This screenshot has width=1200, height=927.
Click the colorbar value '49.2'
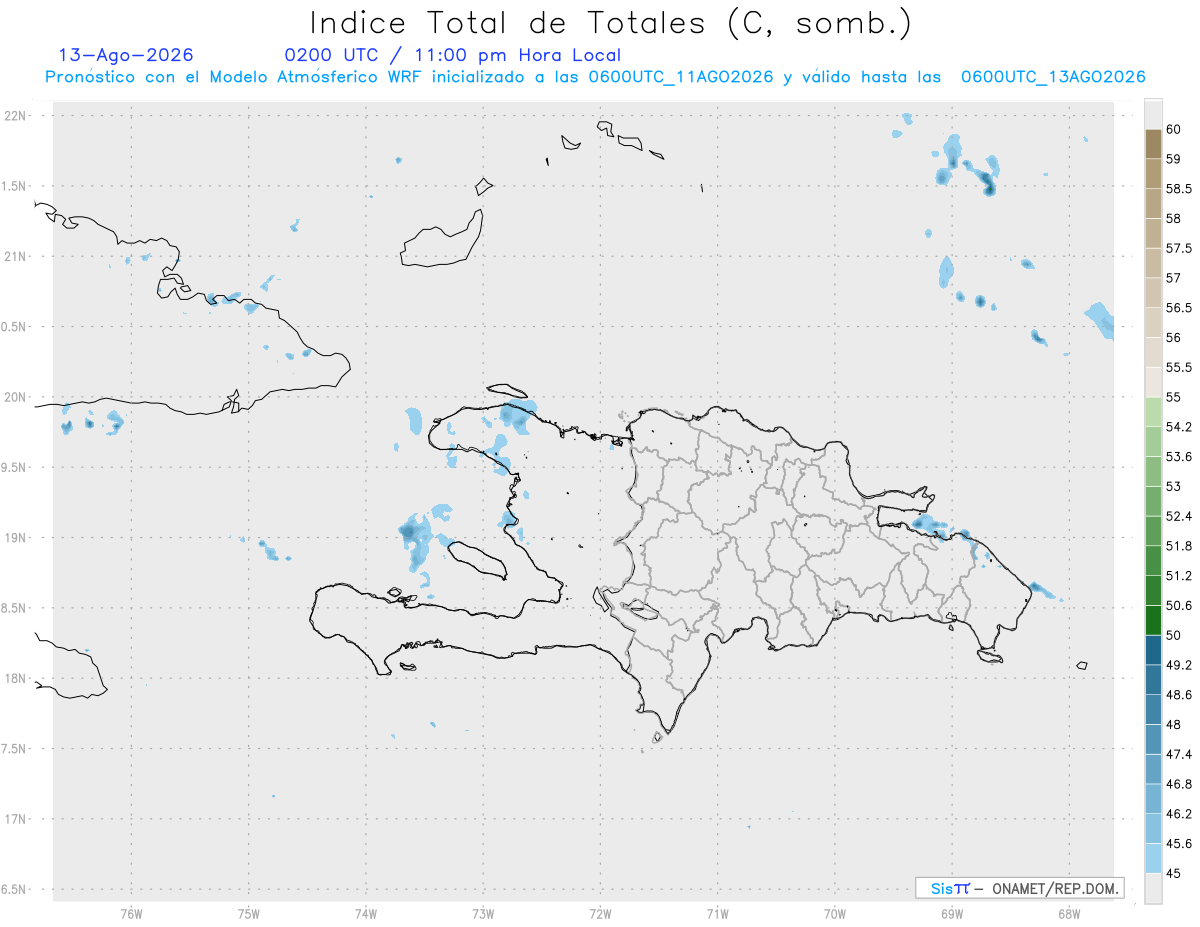point(1179,665)
